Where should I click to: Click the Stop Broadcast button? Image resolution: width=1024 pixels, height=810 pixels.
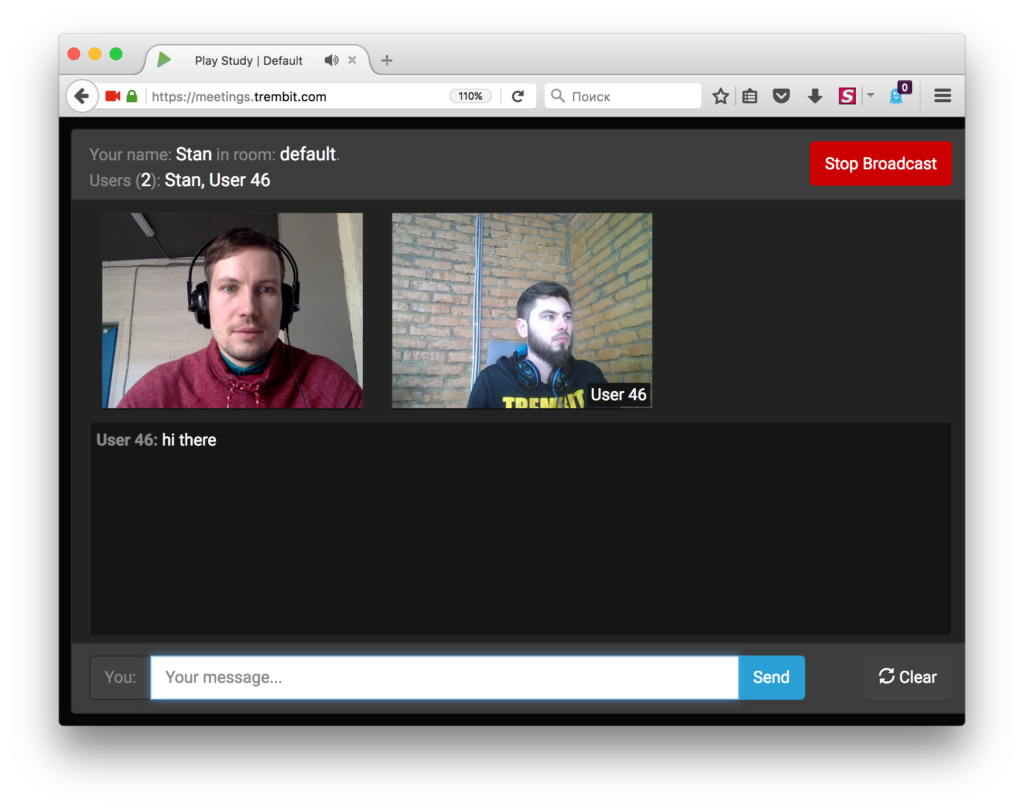pos(880,163)
